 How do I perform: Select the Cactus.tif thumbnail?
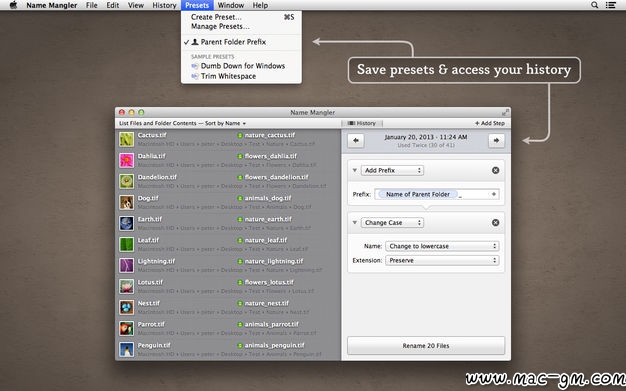pos(127,139)
